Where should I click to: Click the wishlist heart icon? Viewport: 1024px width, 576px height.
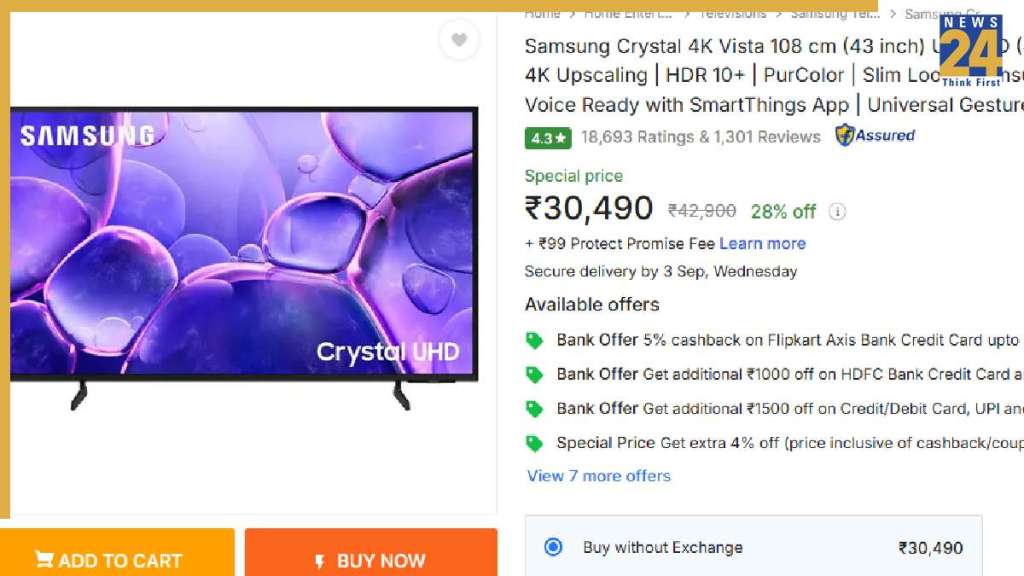459,40
